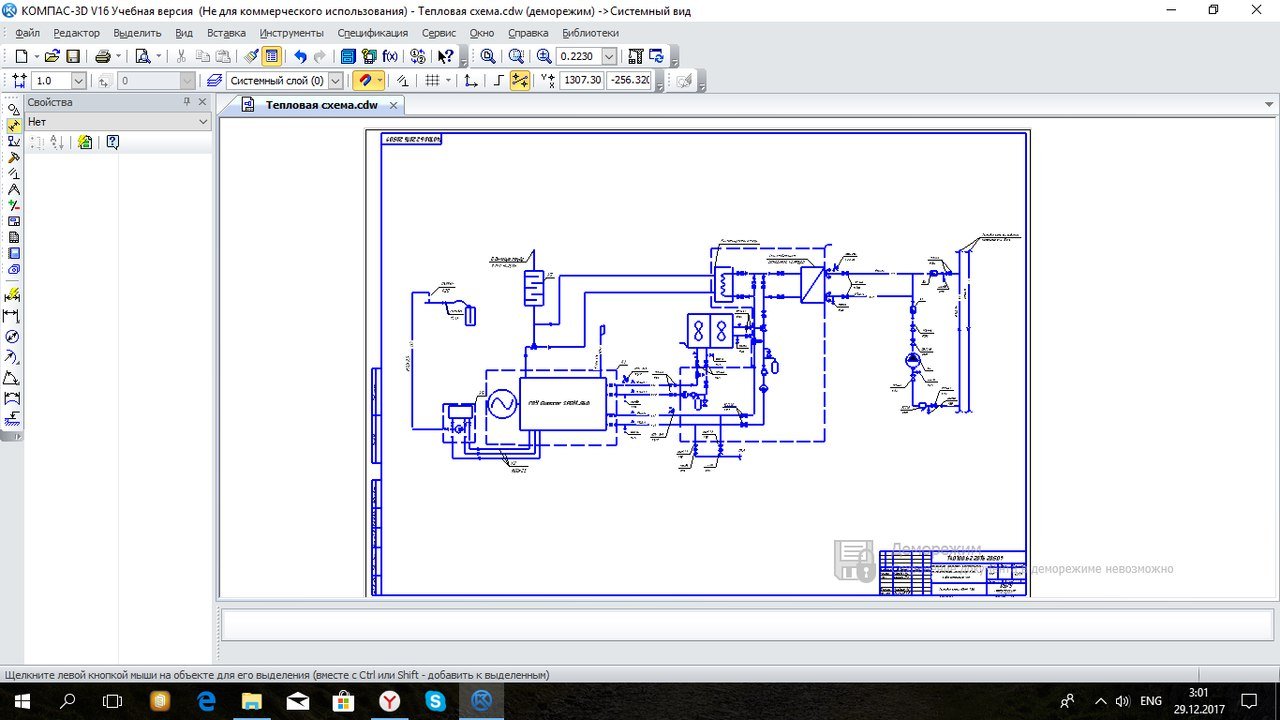Pin the Свойства panel
This screenshot has height=720, width=1280.
point(187,102)
